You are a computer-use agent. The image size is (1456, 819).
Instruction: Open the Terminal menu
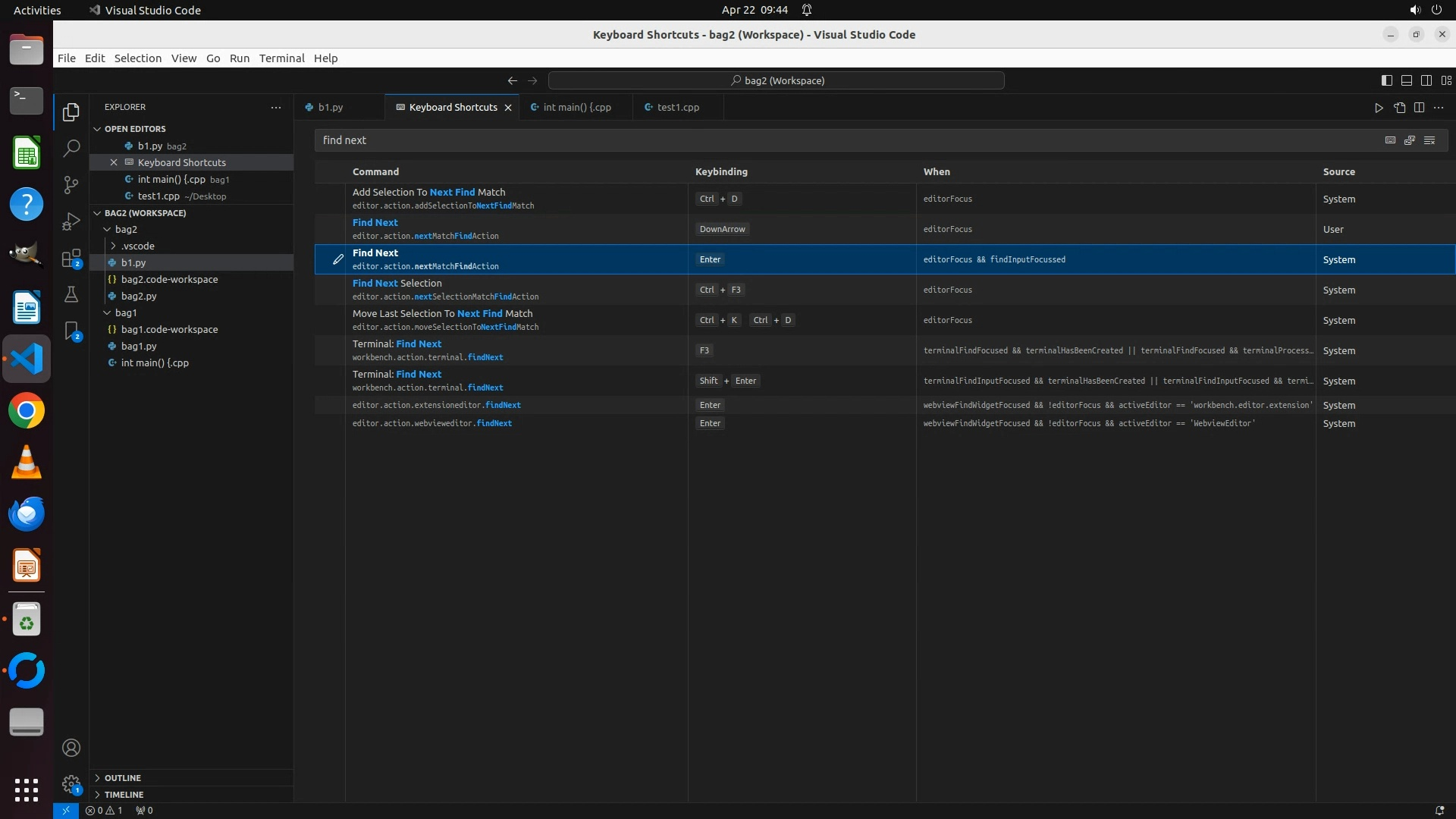click(x=281, y=58)
